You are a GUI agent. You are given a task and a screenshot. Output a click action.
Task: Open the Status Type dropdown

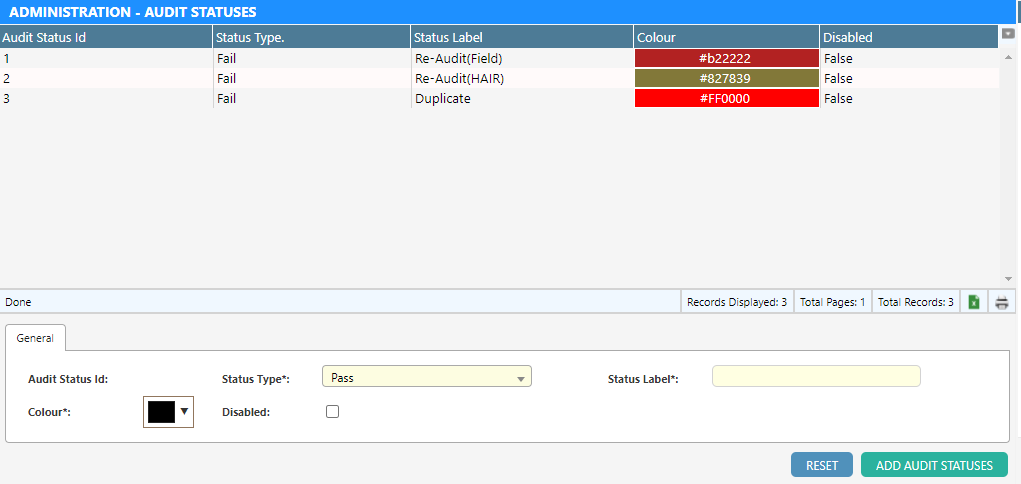(x=426, y=378)
